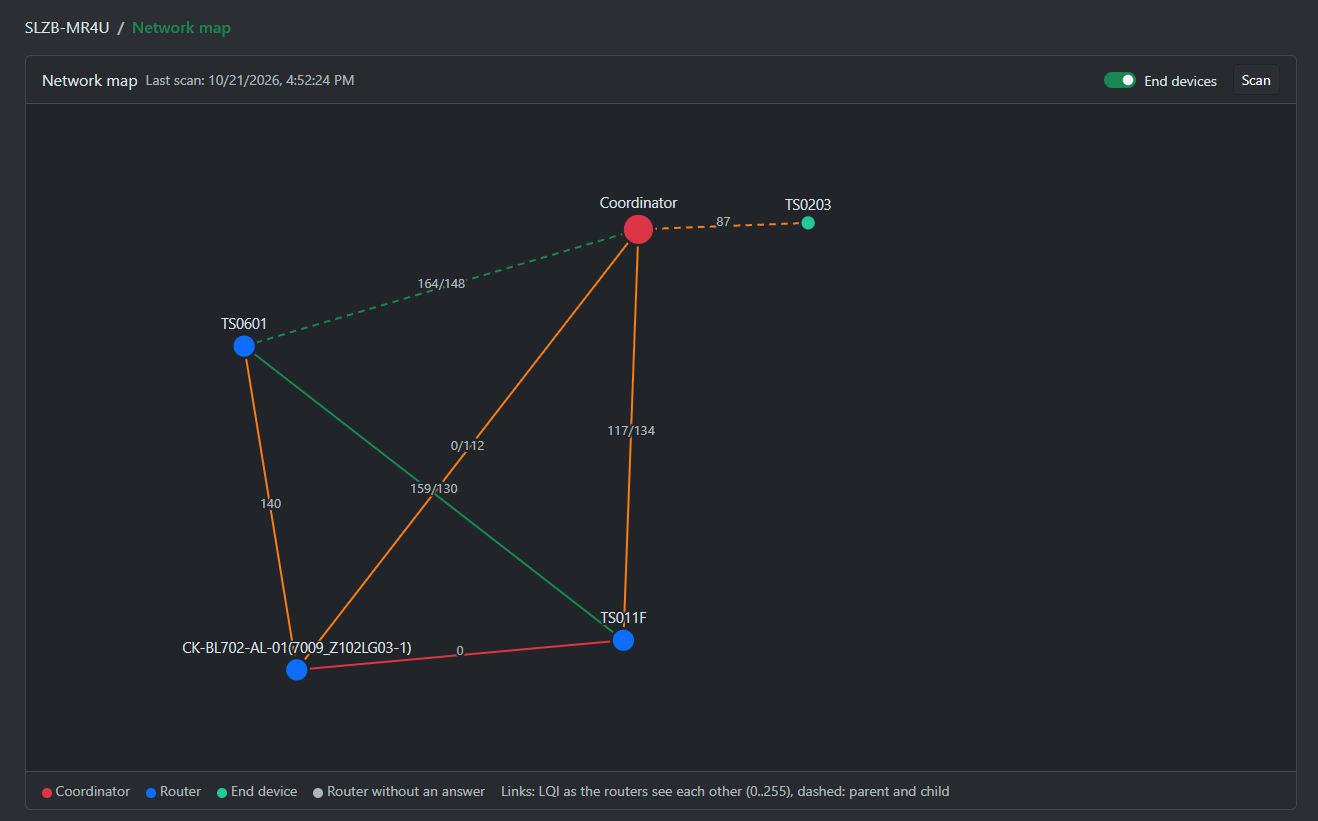The width and height of the screenshot is (1318, 821).
Task: Click the Router without an answer legend
Action: tap(399, 791)
